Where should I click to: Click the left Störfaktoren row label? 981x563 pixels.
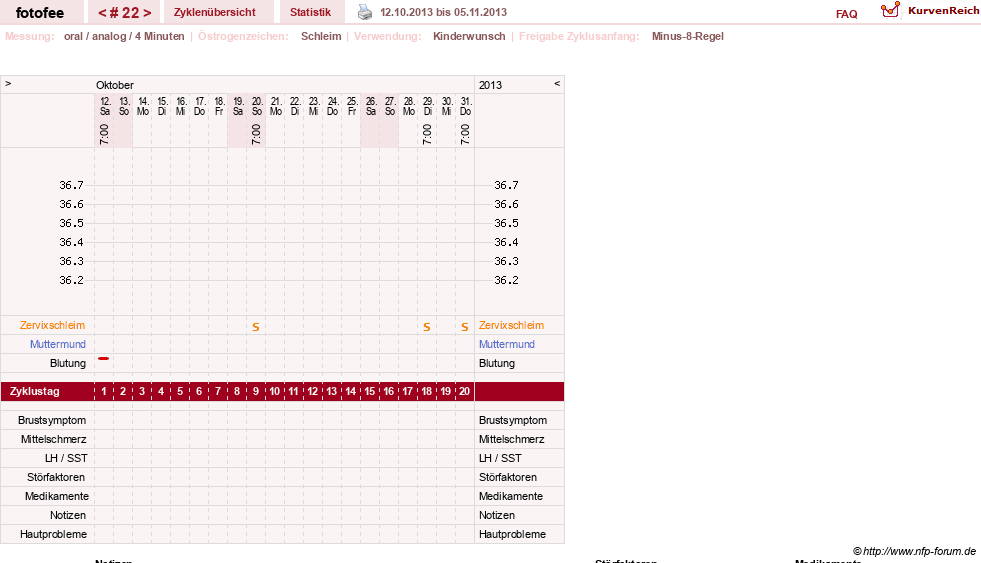coord(56,477)
